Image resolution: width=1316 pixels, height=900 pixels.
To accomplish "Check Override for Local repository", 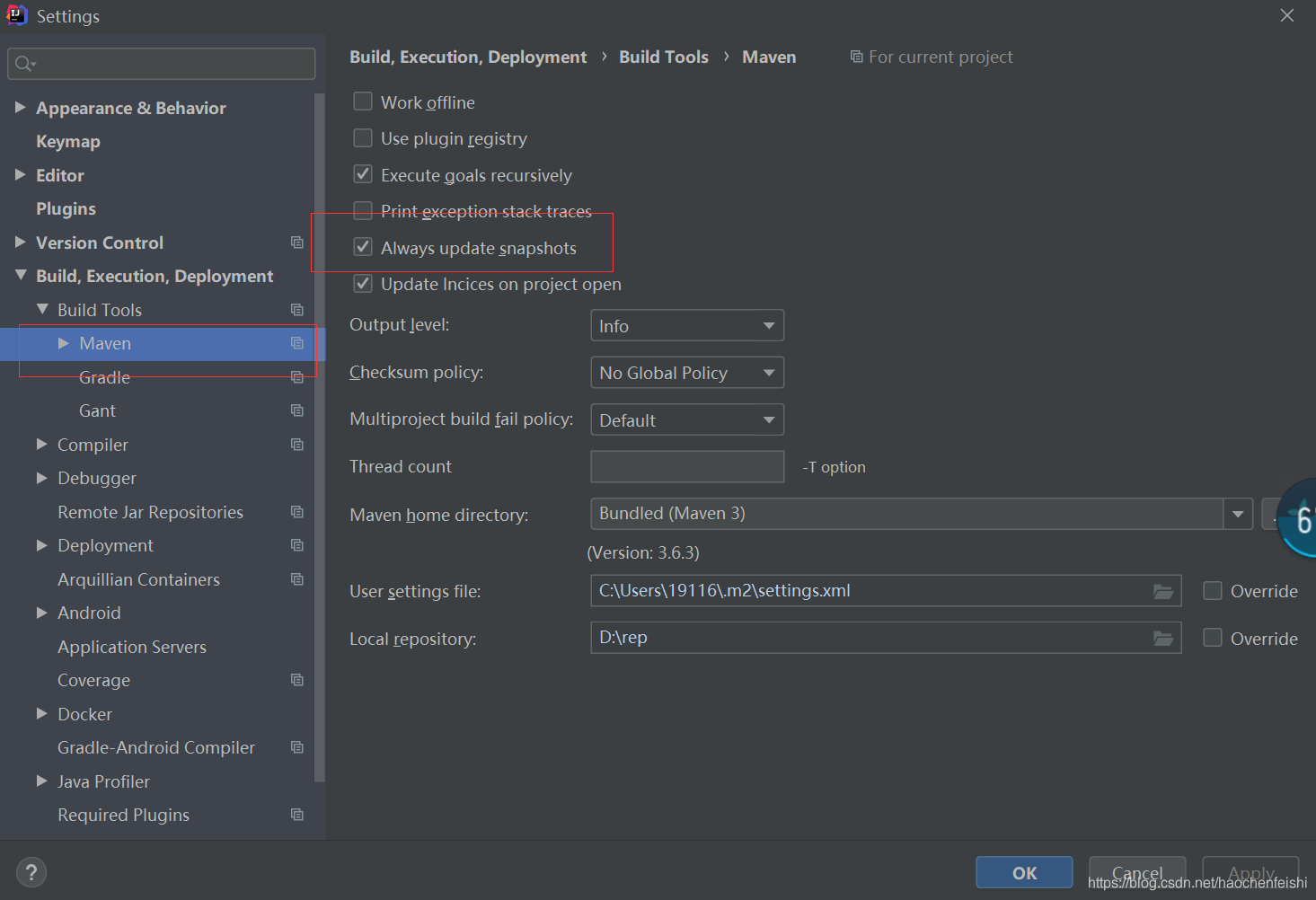I will [1213, 638].
